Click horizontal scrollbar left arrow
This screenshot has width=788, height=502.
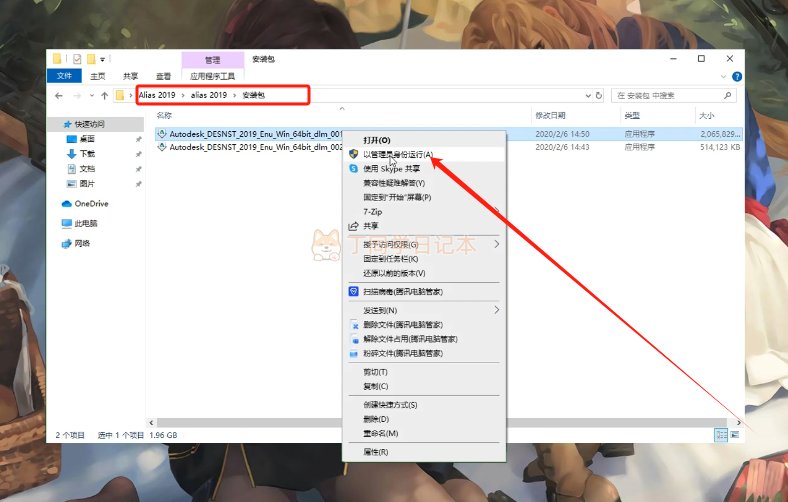[x=151, y=423]
